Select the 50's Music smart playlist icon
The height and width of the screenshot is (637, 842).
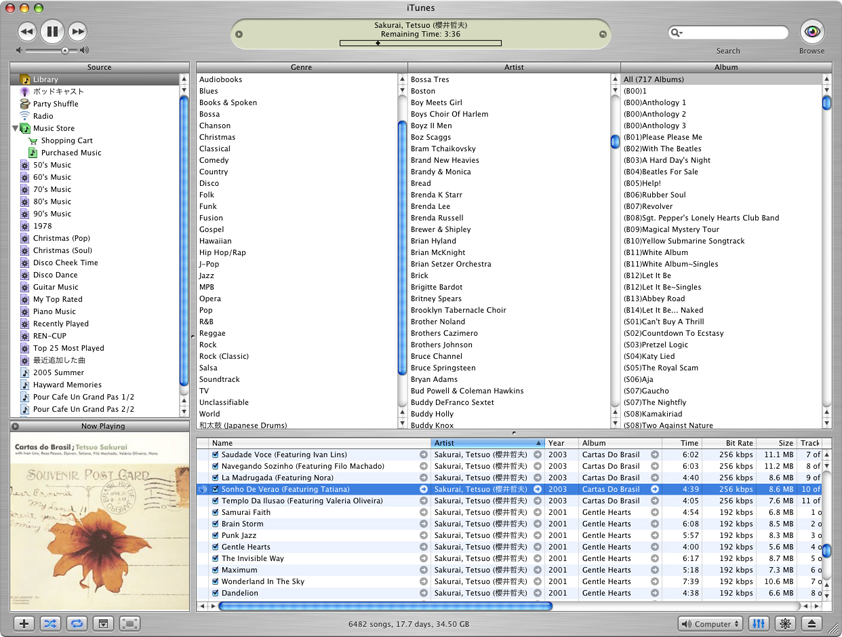(x=25, y=165)
